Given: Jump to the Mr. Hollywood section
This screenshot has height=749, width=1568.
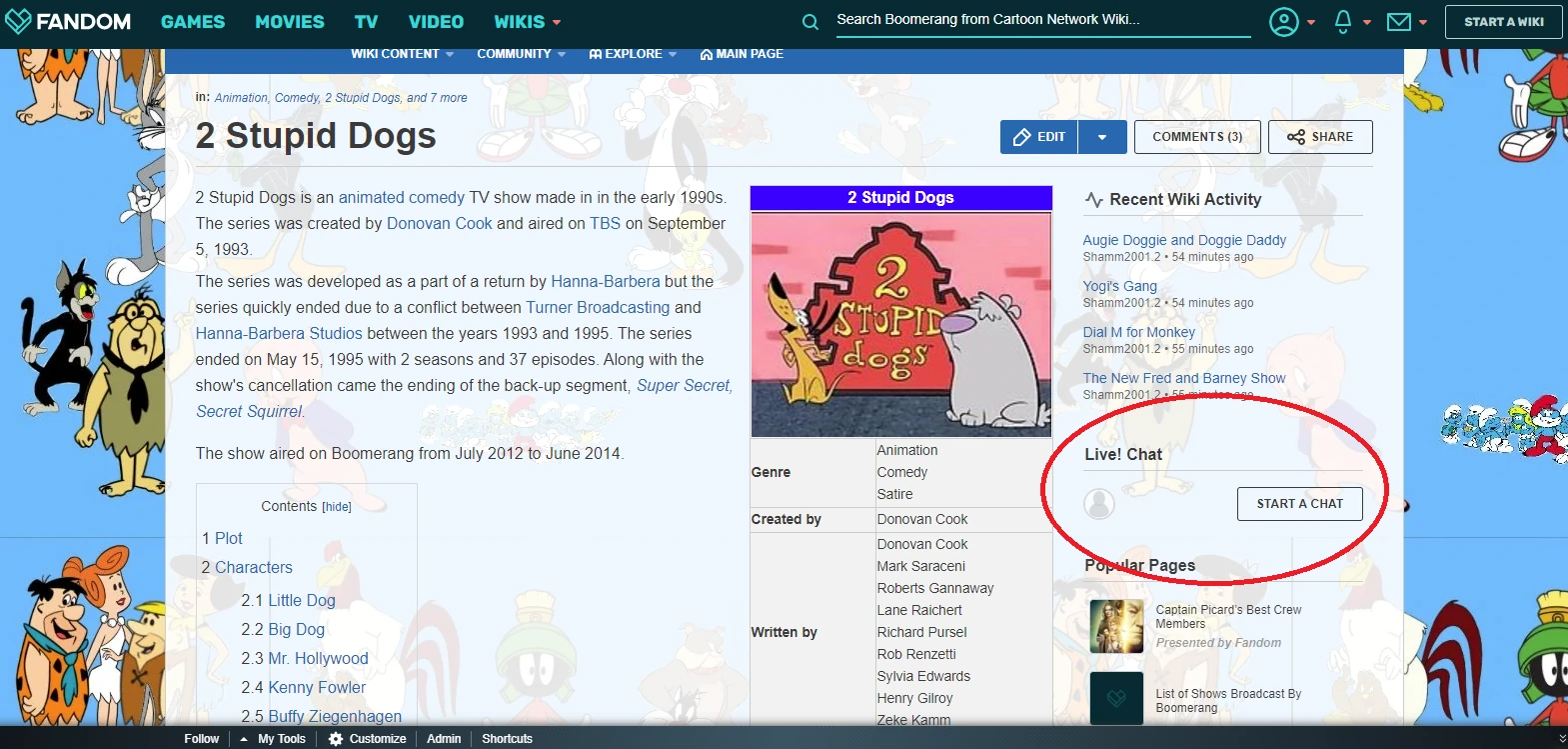Looking at the screenshot, I should click(x=318, y=659).
